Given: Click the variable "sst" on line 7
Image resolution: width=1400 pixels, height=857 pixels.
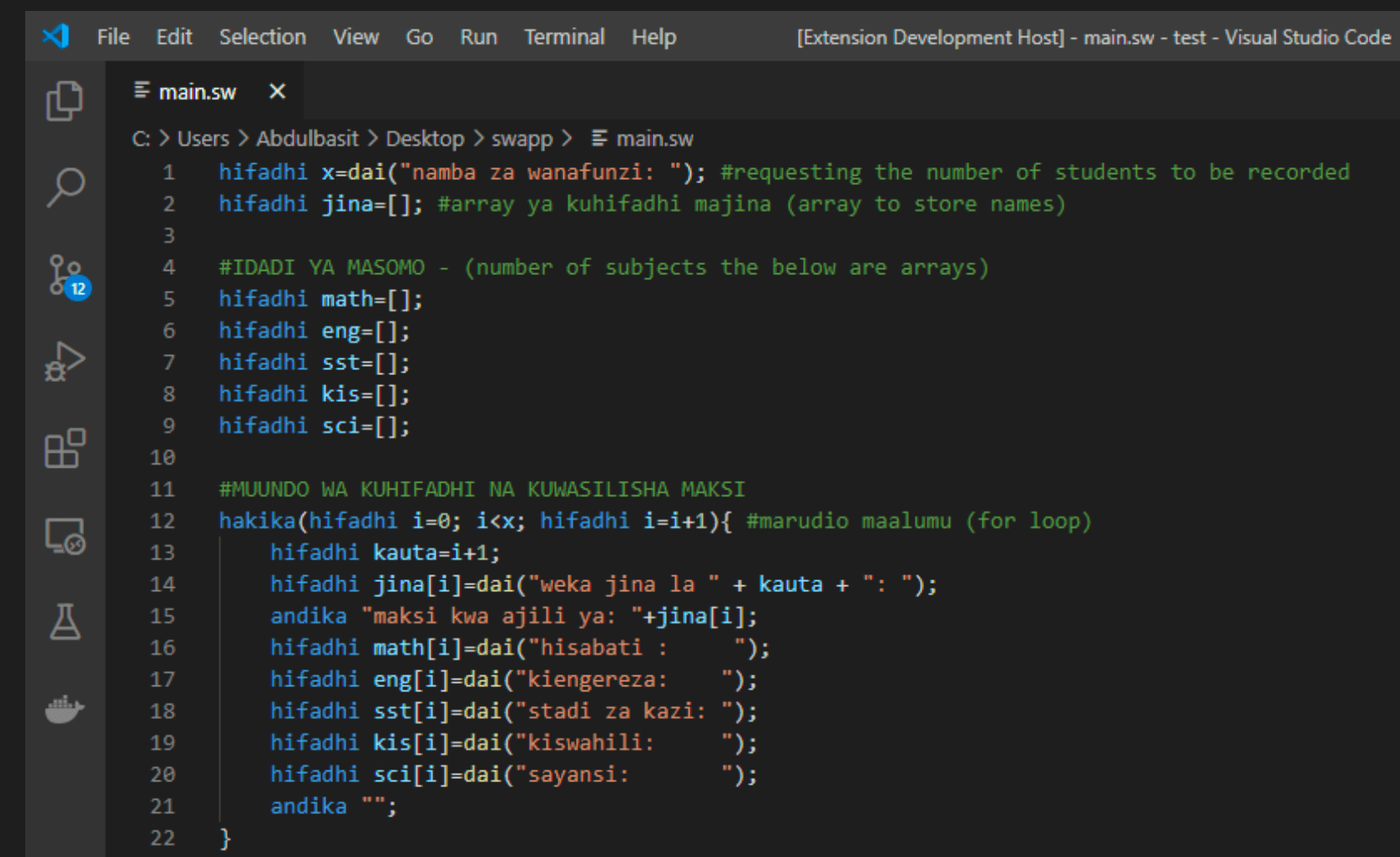Looking at the screenshot, I should (341, 363).
